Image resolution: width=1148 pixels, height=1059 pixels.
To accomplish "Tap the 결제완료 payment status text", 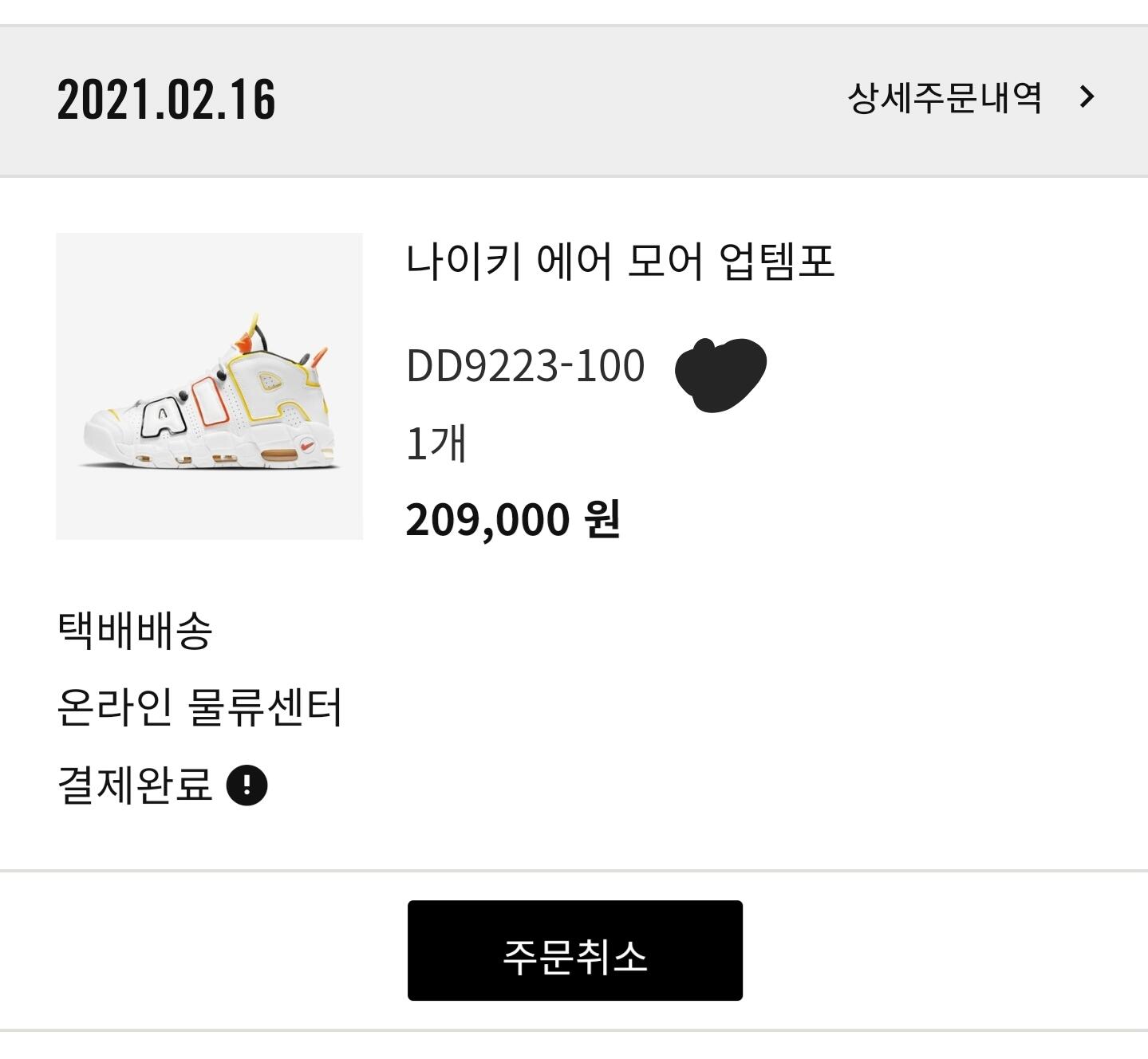I will [135, 785].
